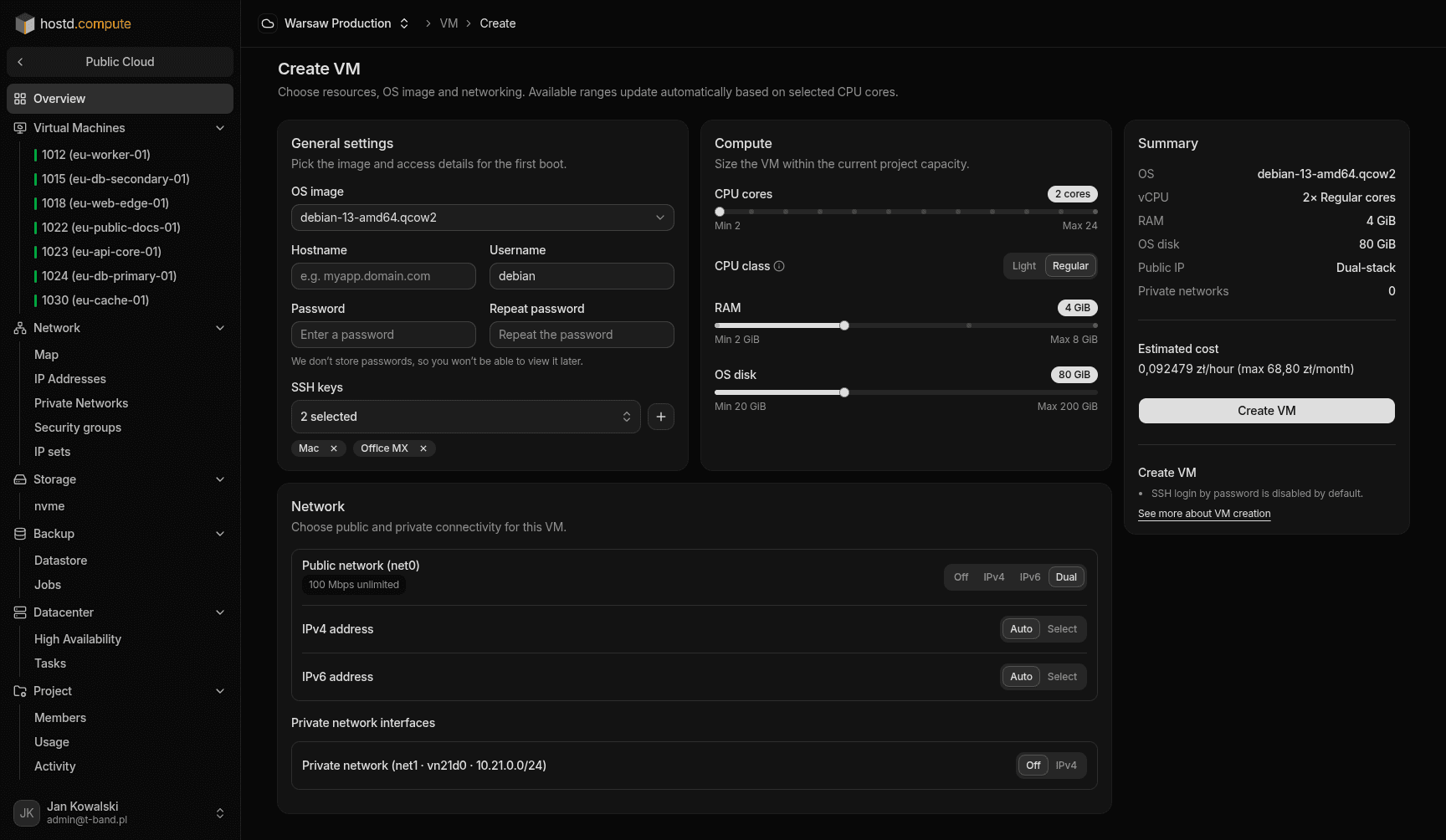
Task: Open the nvme storage entry
Action: click(x=49, y=506)
